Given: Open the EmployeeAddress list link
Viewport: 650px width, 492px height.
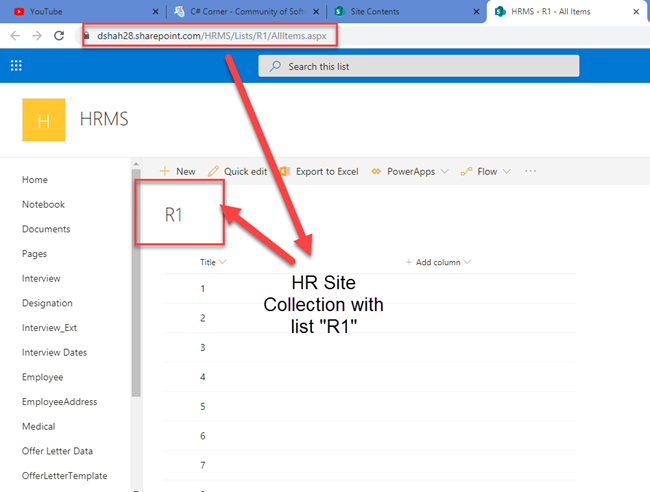Looking at the screenshot, I should point(60,402).
